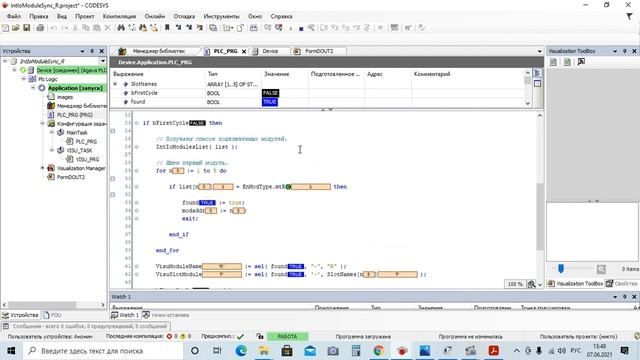Image resolution: width=640 pixels, height=360 pixels.
Task: Click the code editor vertical scrollbar
Action: click(540, 216)
